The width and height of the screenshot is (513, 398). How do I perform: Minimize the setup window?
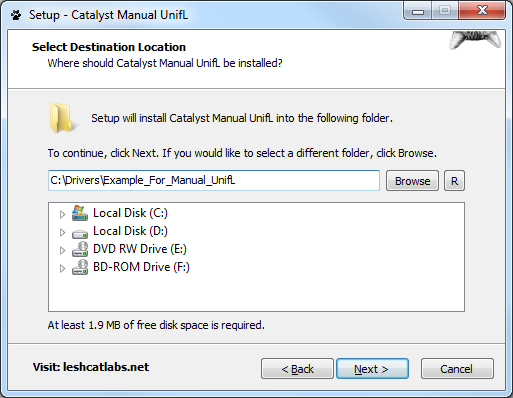coord(418,12)
